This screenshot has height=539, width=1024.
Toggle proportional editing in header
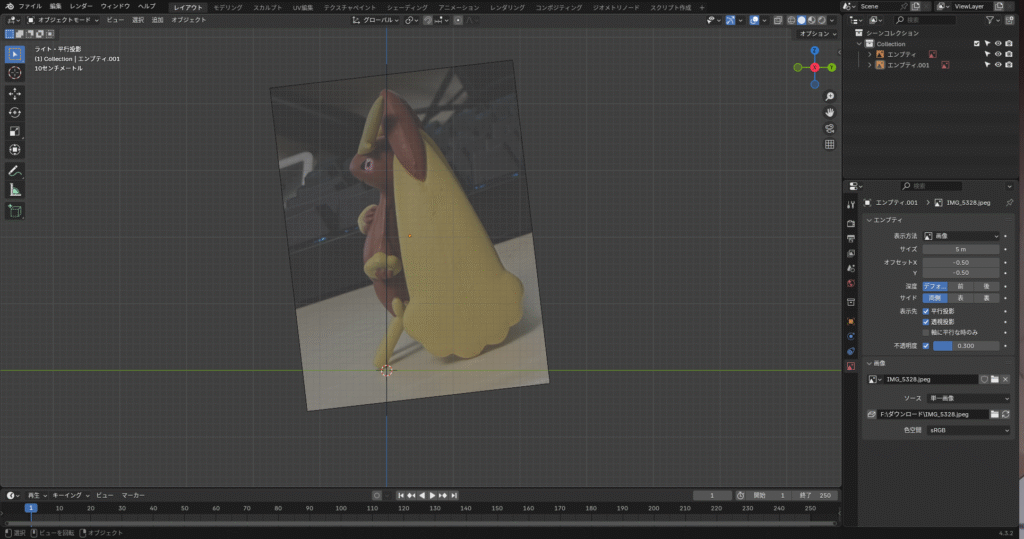[458, 20]
